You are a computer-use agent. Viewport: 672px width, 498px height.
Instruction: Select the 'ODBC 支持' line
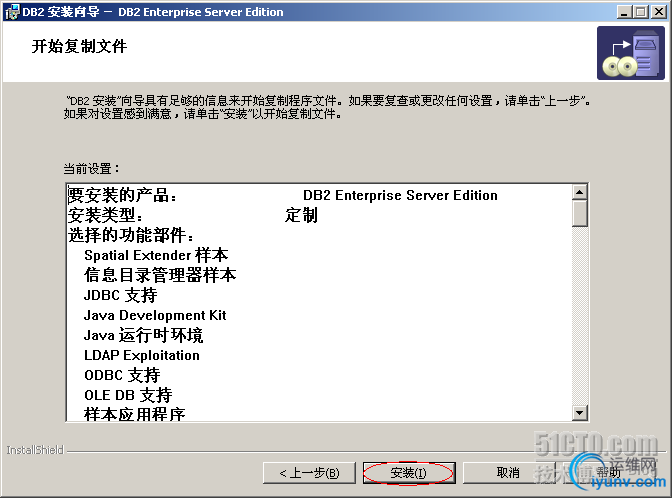tap(122, 375)
